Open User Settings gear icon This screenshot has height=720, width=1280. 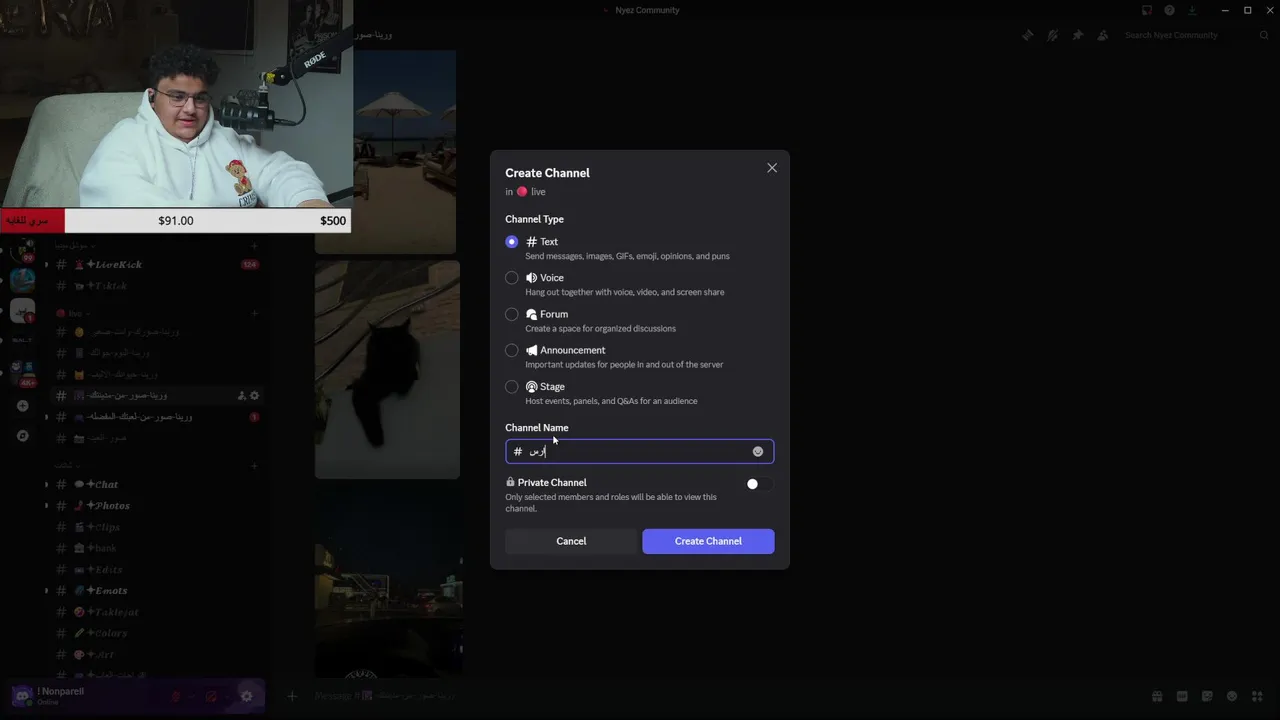[246, 697]
